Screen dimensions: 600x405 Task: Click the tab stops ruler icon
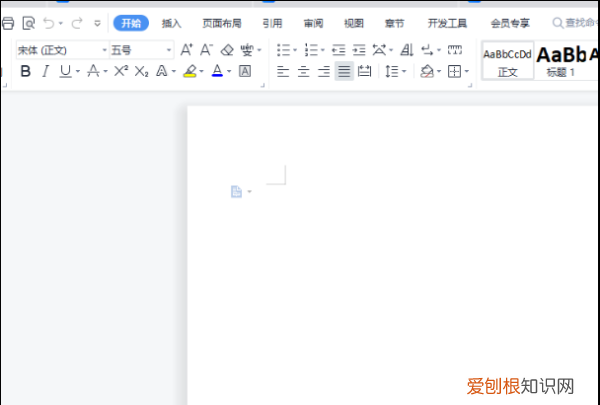455,50
